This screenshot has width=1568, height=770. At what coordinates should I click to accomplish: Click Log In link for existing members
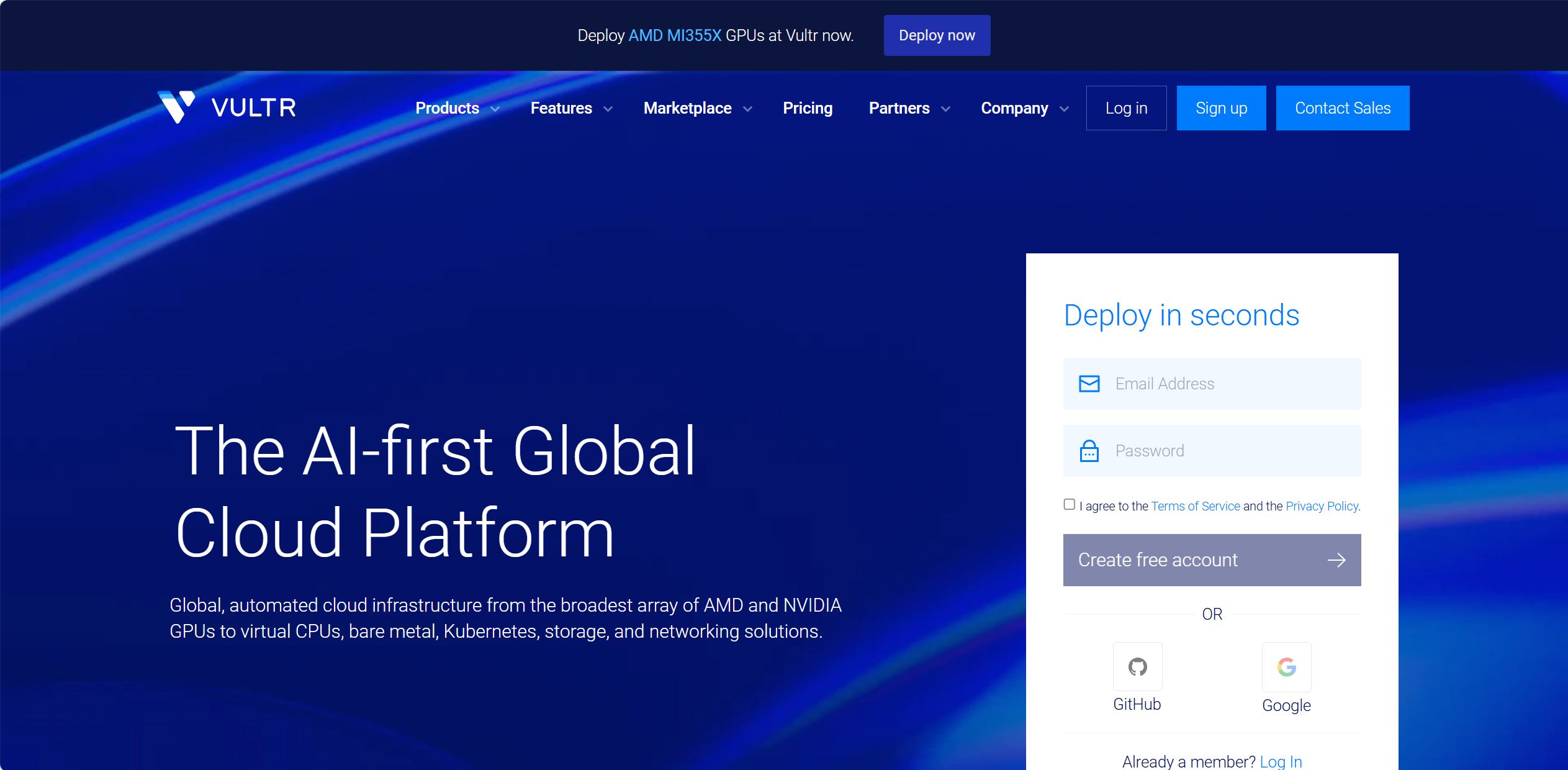(x=1281, y=761)
